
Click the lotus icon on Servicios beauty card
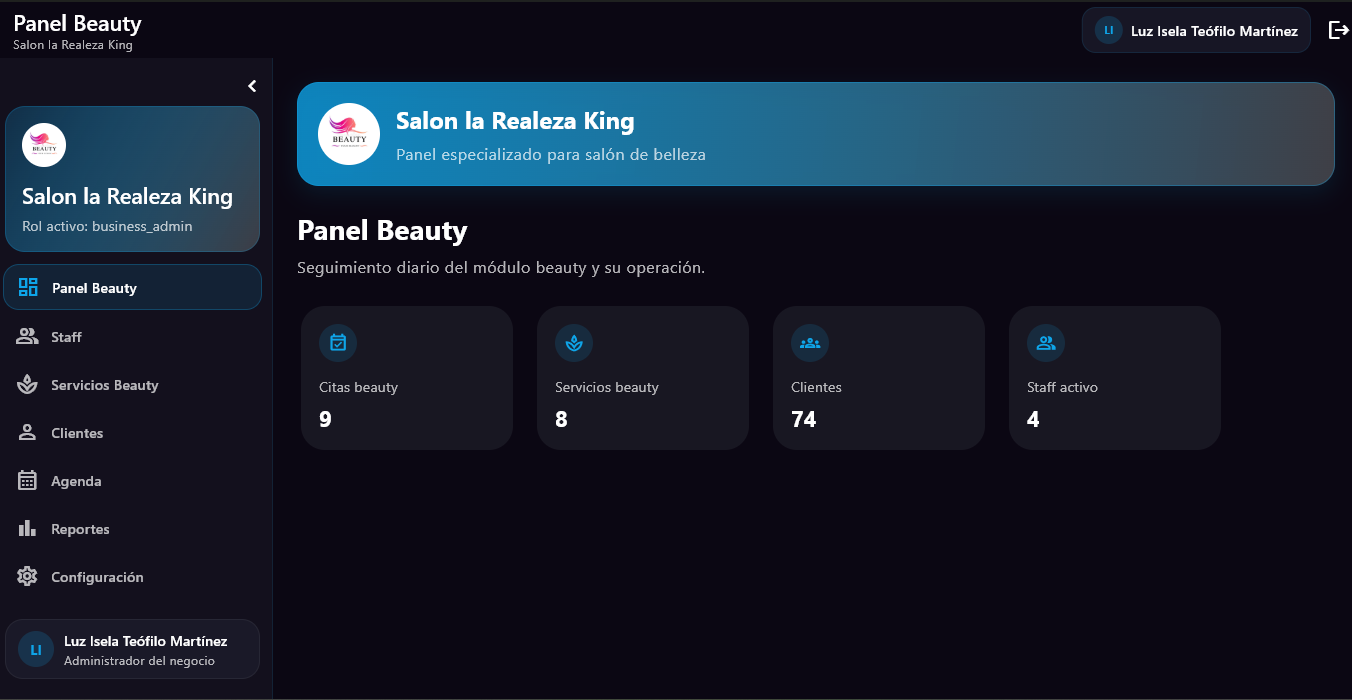click(x=574, y=343)
